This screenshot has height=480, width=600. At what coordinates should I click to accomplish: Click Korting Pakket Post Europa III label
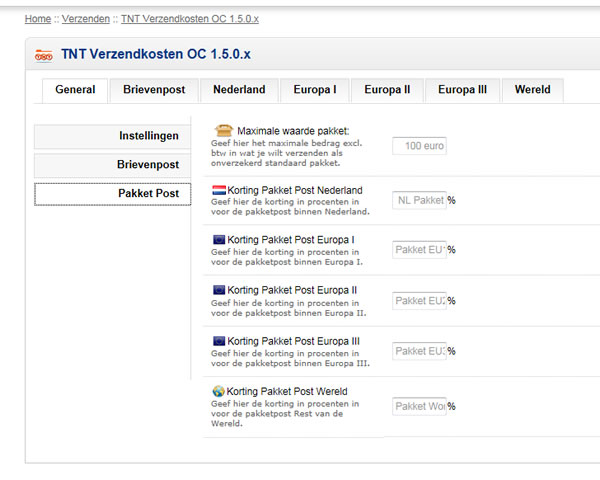293,341
